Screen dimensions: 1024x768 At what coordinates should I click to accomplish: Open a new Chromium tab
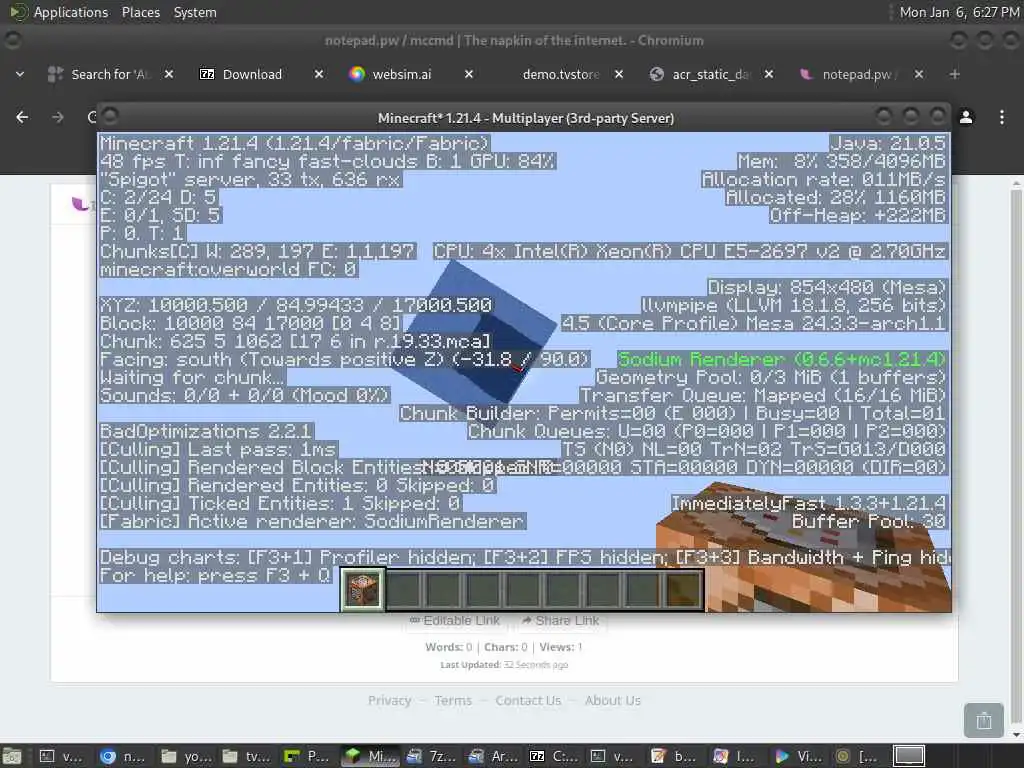pos(955,74)
